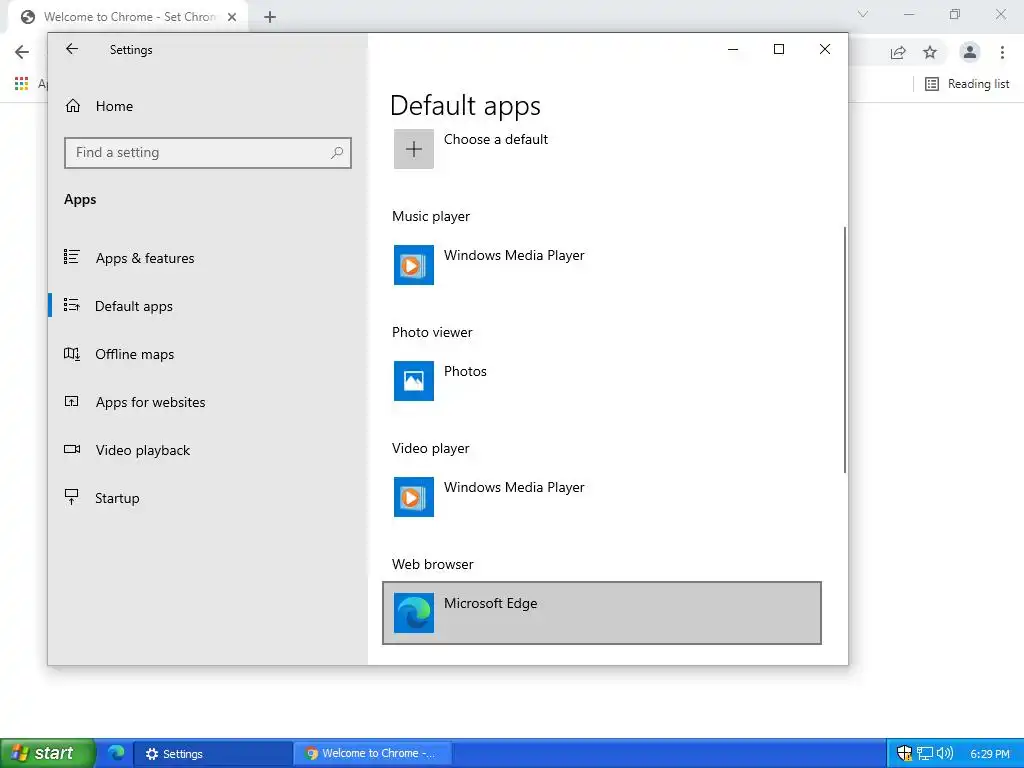Click the Photos label in Photo viewer
1024x768 pixels.
point(465,372)
